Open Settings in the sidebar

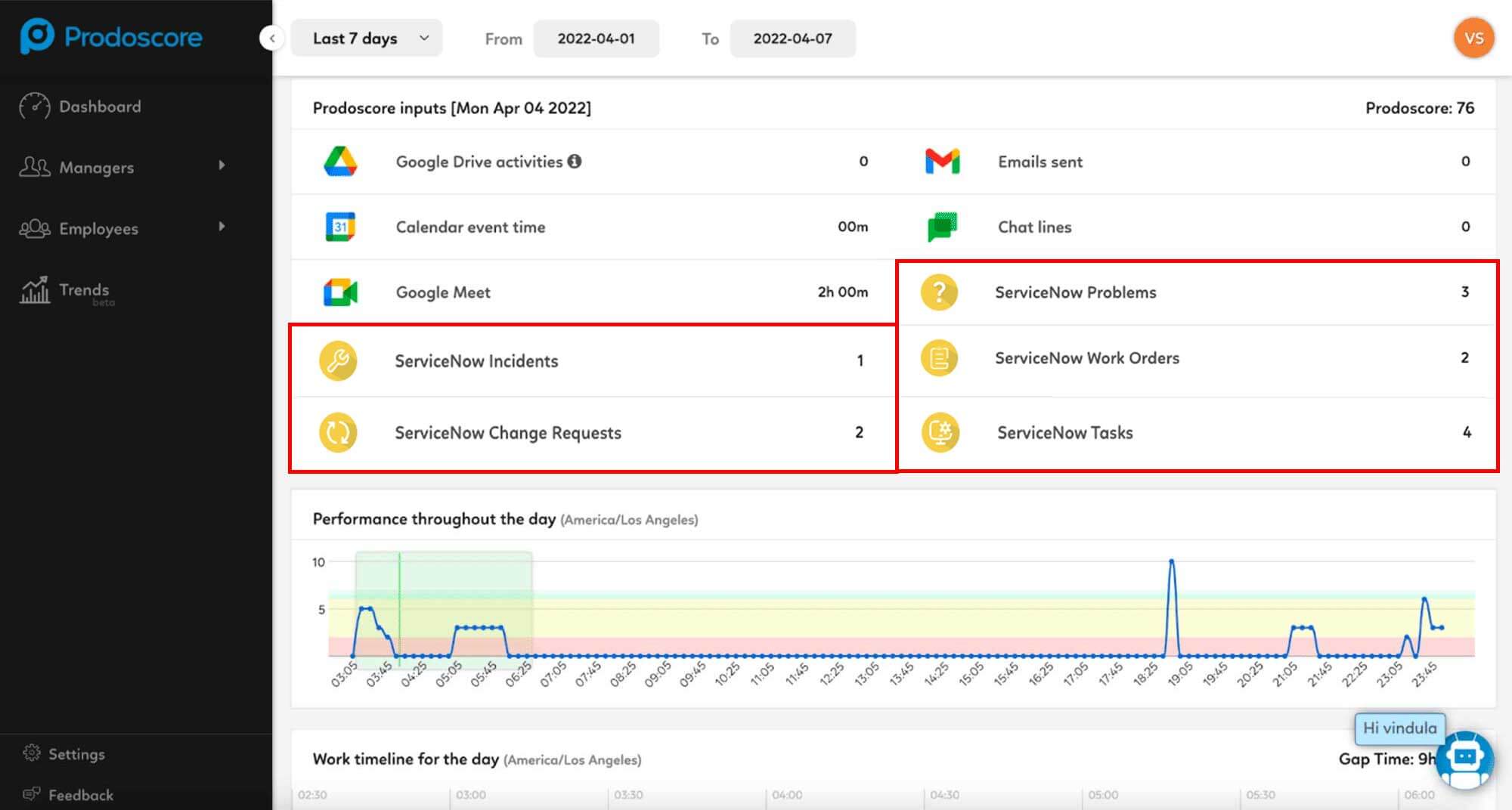[76, 754]
